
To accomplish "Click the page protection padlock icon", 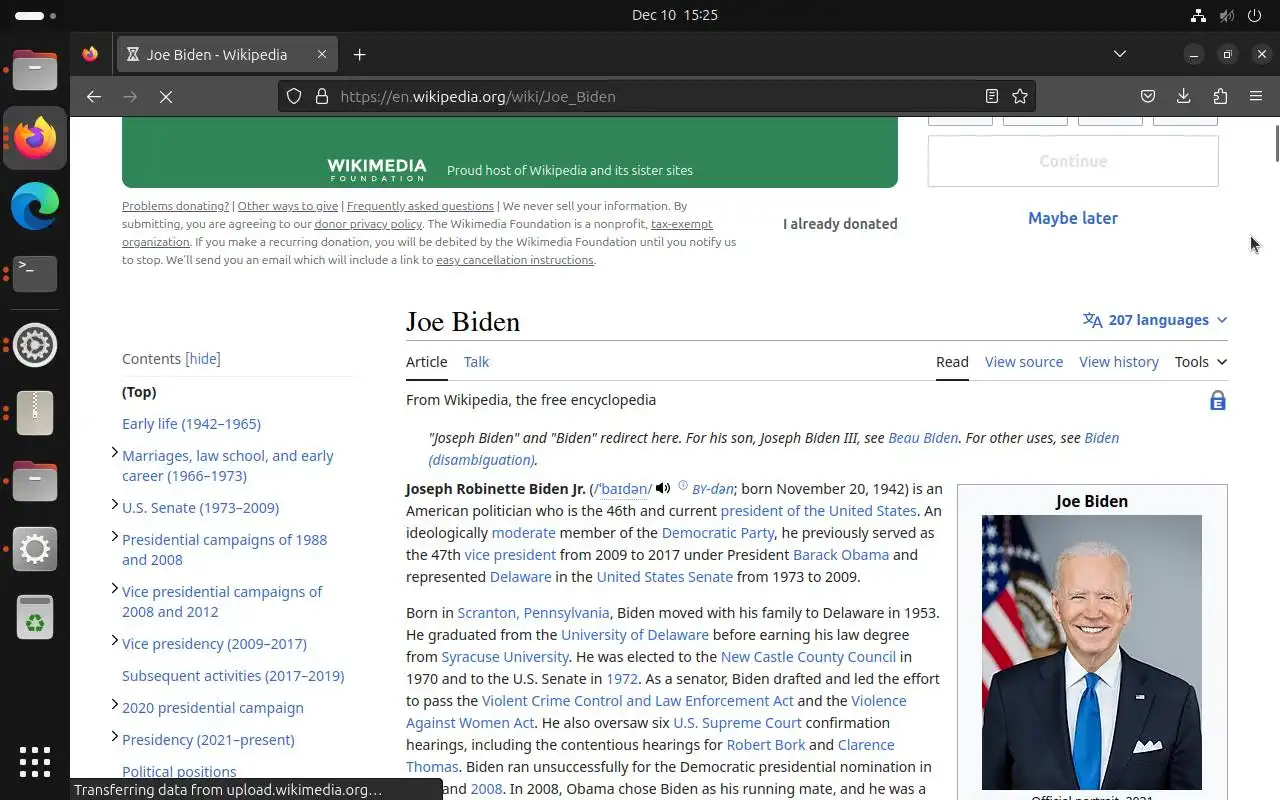I will (x=1217, y=400).
